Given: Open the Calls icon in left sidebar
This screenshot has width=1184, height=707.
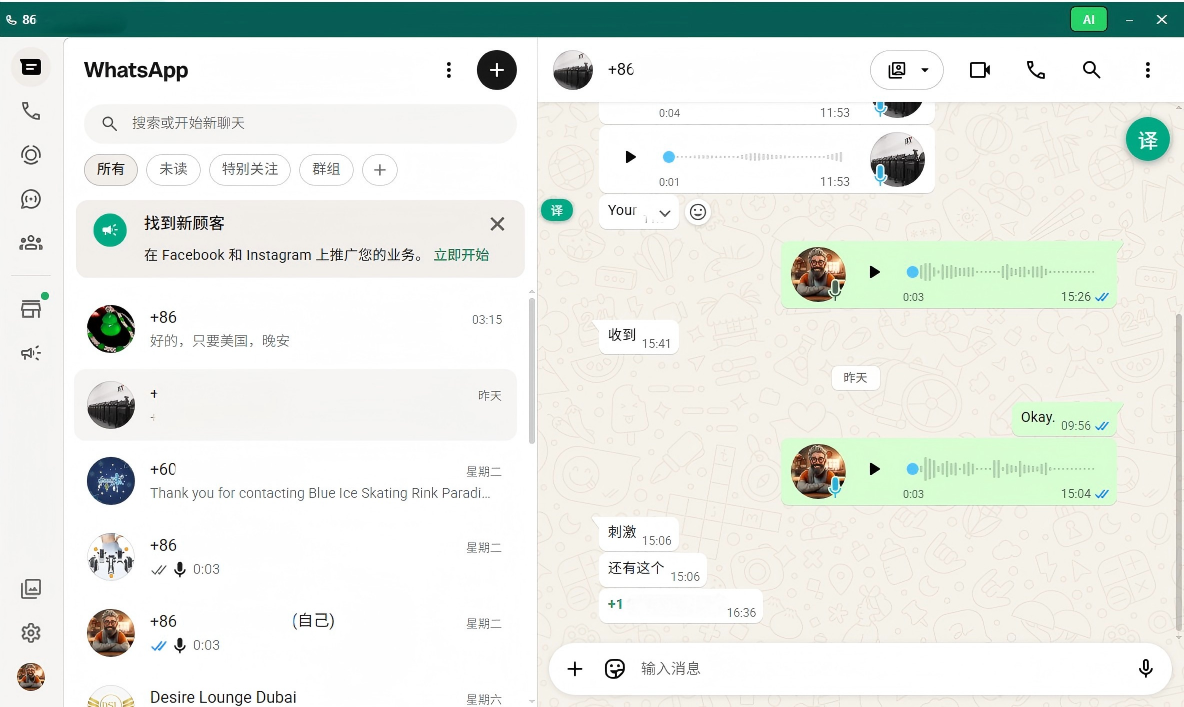Looking at the screenshot, I should (x=31, y=111).
